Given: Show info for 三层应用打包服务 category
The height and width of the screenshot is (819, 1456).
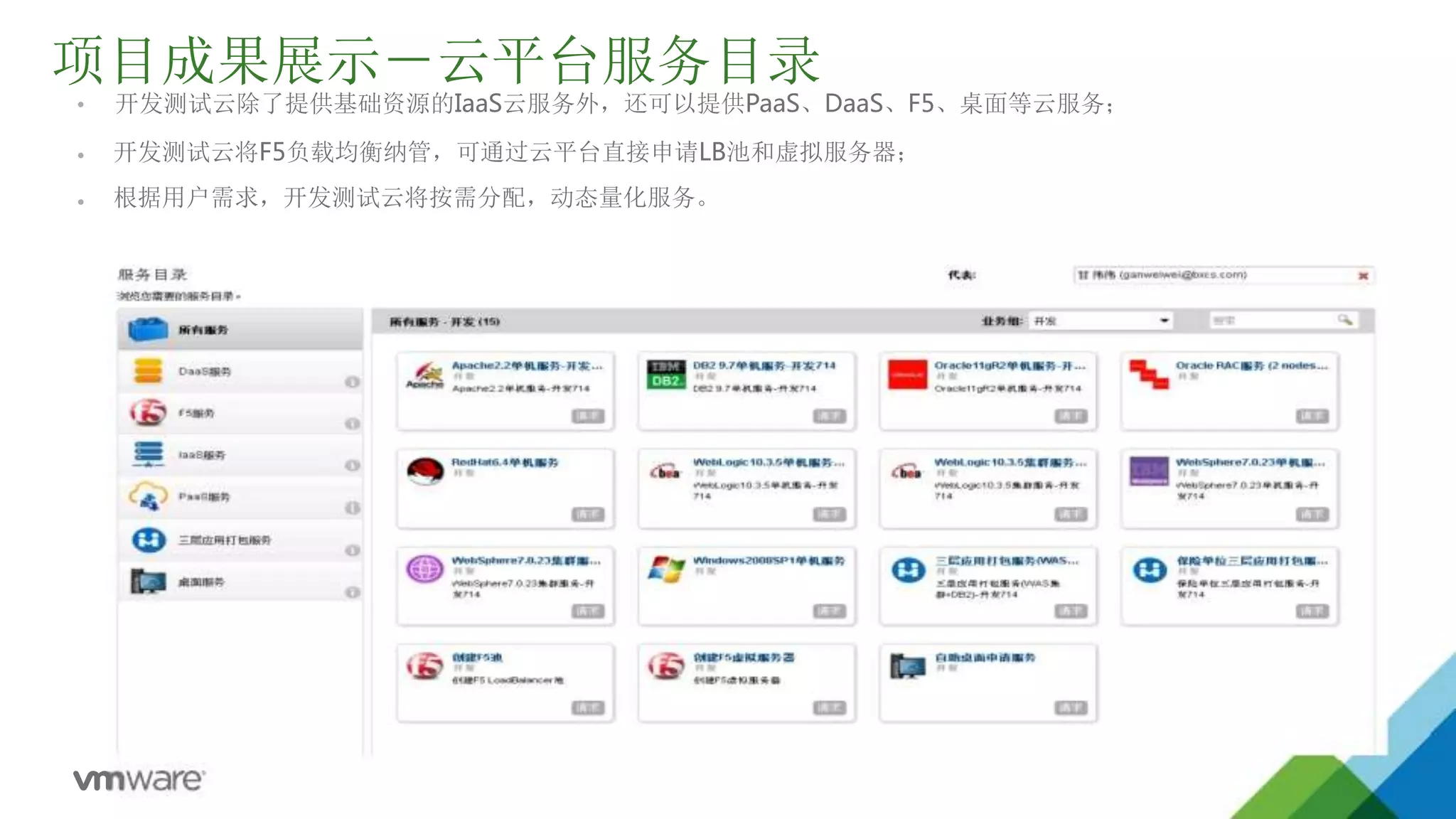Looking at the screenshot, I should click(352, 550).
